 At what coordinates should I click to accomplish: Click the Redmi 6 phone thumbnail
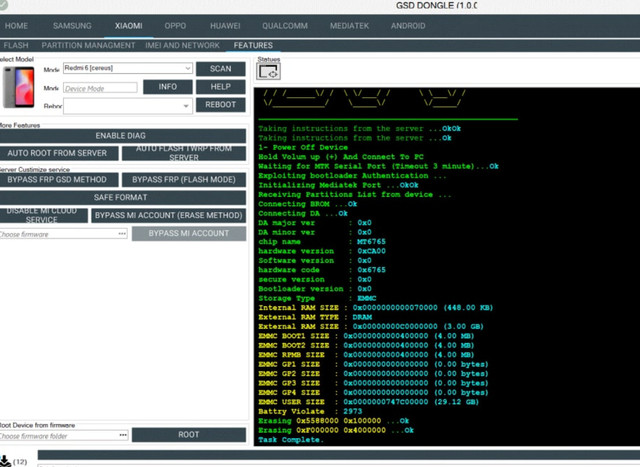click(19, 87)
